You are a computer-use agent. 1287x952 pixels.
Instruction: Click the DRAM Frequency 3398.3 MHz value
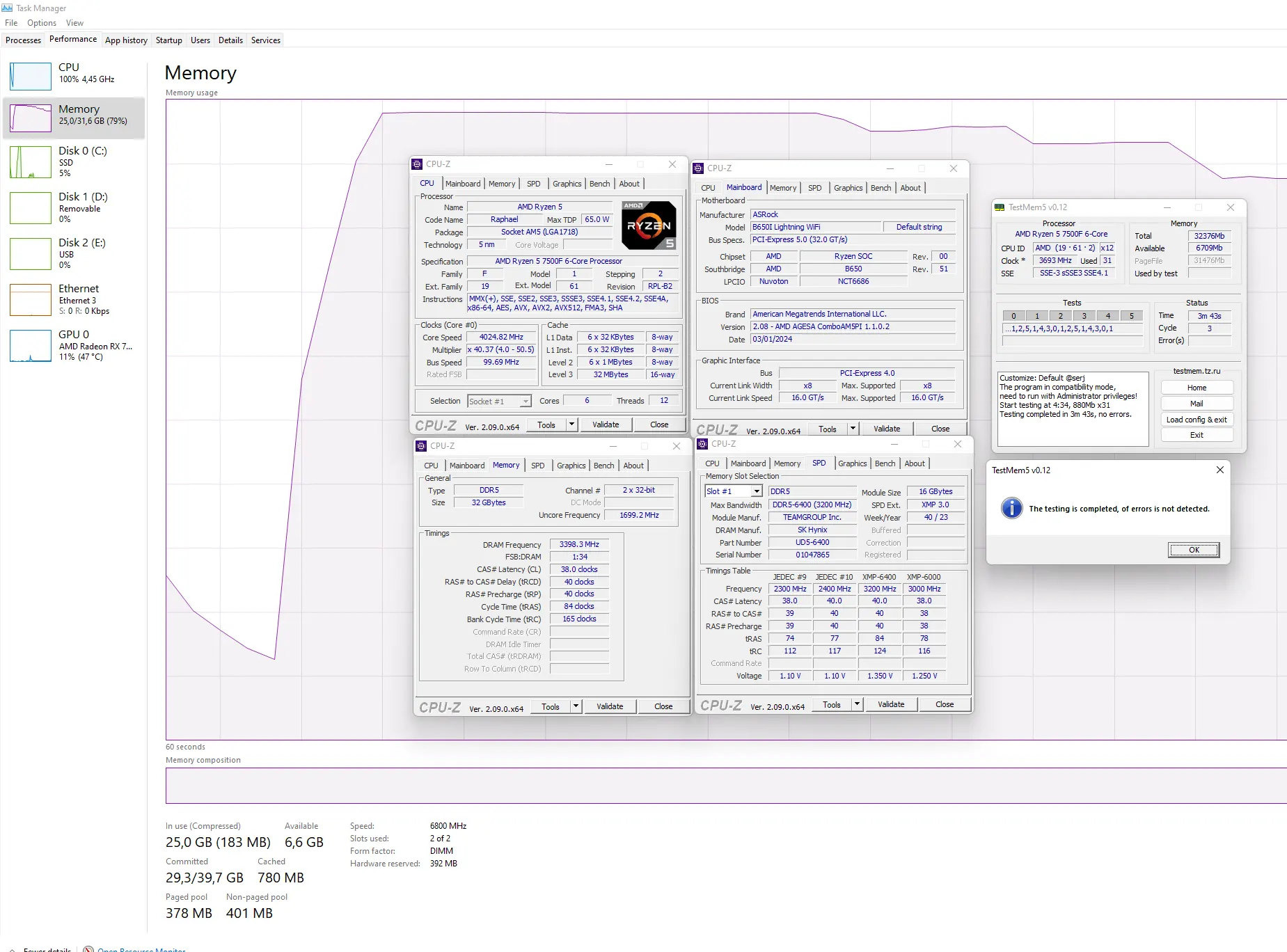579,545
